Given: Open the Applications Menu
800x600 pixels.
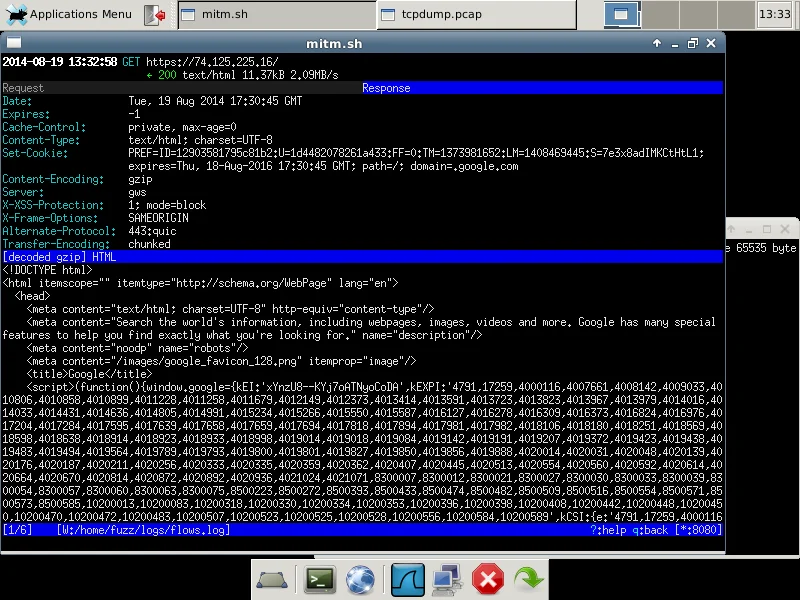Looking at the screenshot, I should point(62,14).
